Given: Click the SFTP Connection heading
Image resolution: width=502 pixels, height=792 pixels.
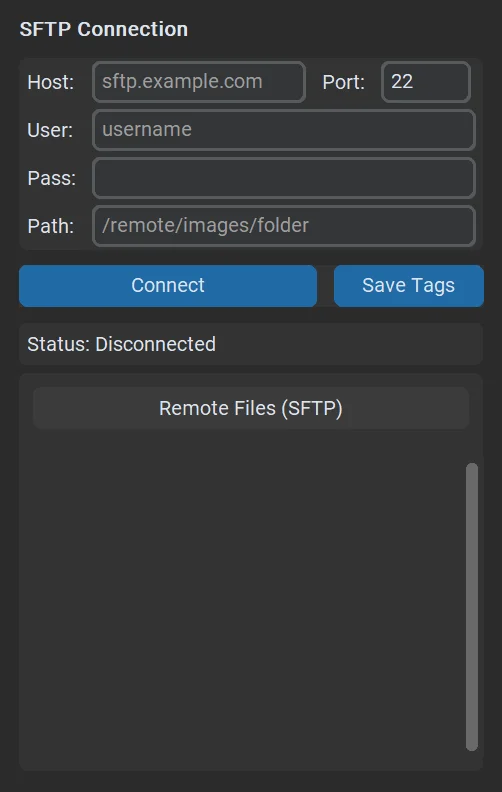Looking at the screenshot, I should (104, 29).
